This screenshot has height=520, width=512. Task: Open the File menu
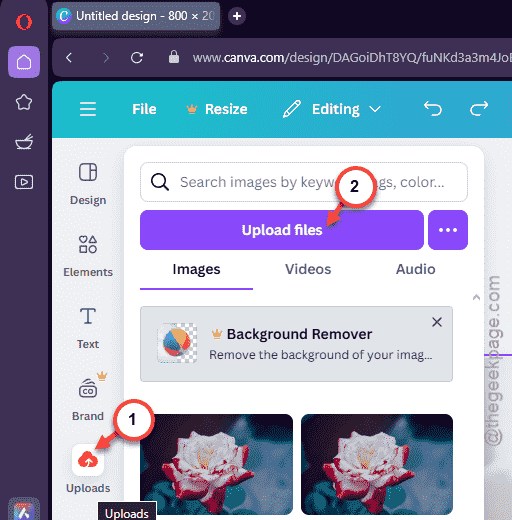(x=144, y=109)
